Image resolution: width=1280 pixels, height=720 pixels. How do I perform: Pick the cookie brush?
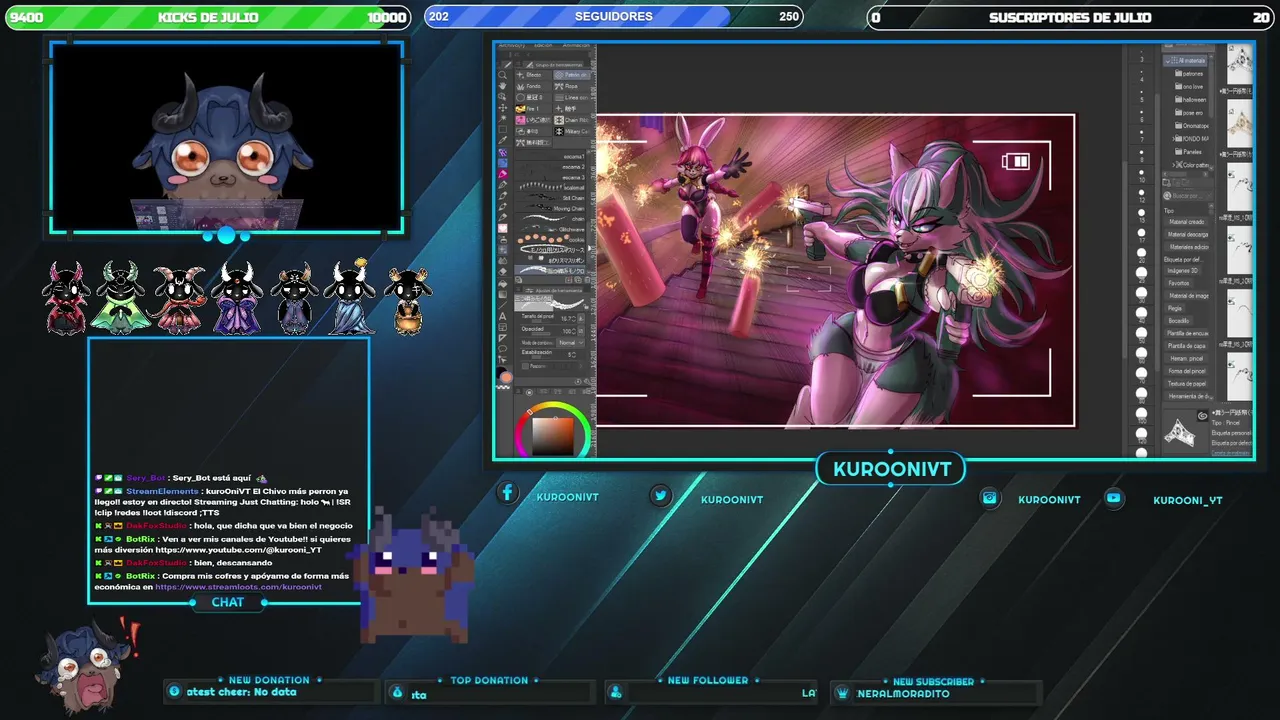(x=551, y=240)
